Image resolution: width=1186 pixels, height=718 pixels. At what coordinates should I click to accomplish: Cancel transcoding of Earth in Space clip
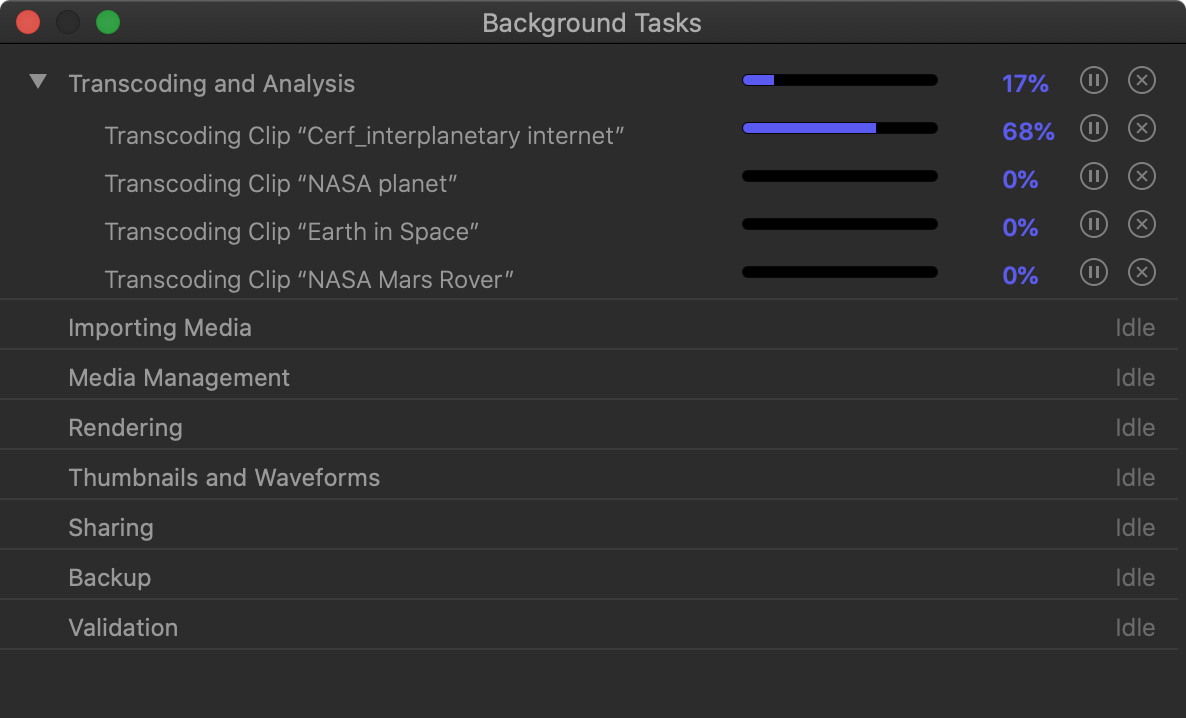coord(1142,224)
